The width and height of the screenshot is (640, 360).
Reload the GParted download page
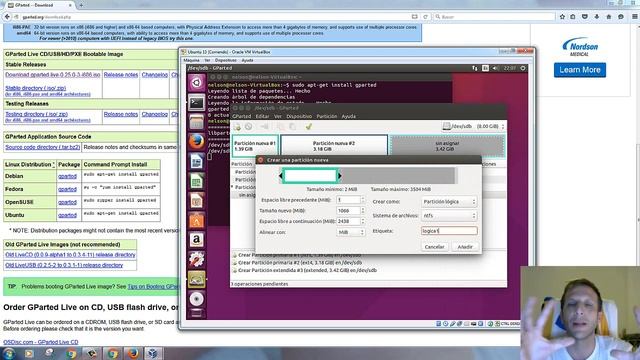pyautogui.click(x=425, y=17)
